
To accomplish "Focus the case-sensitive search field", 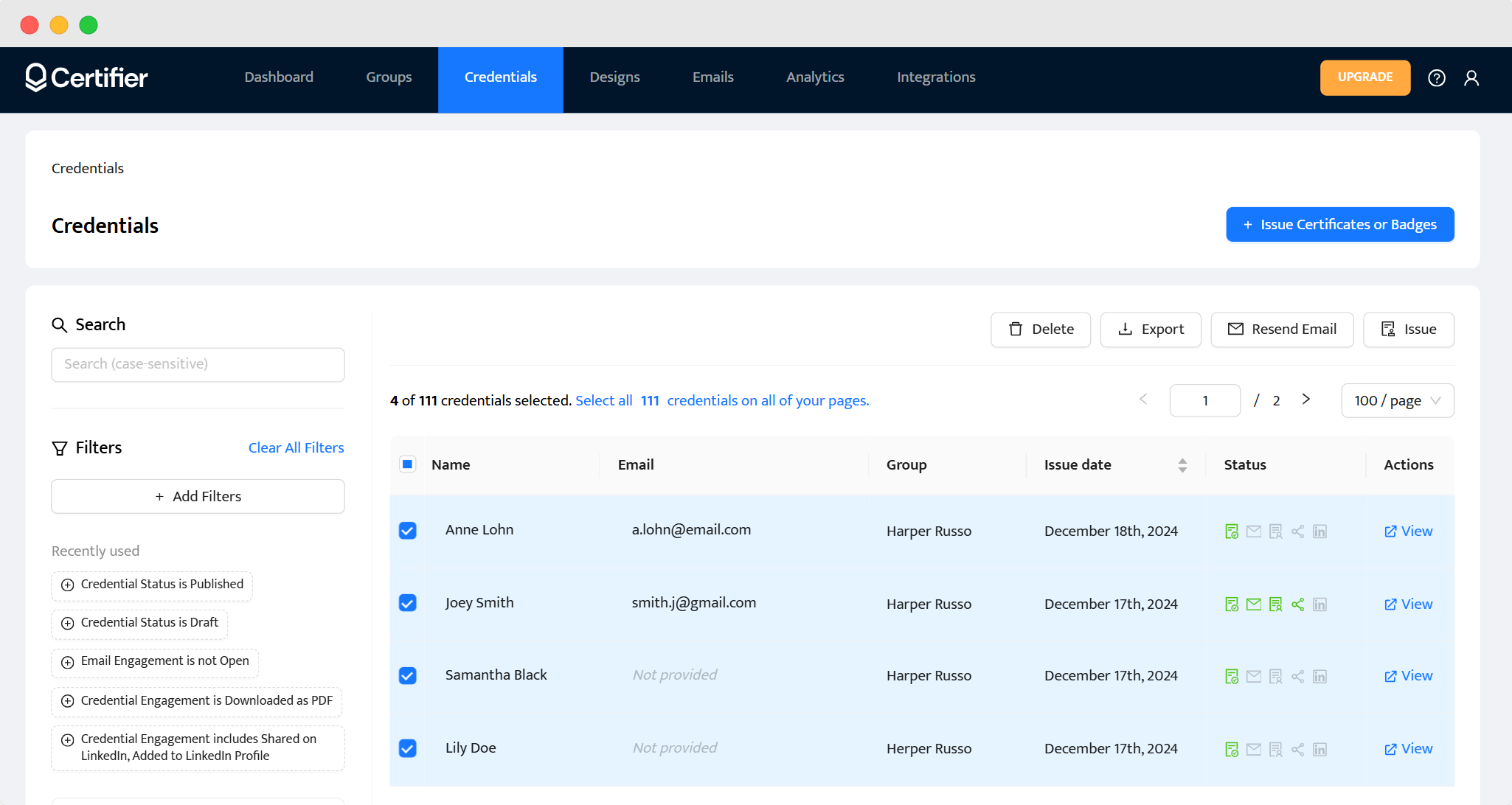I will (198, 365).
